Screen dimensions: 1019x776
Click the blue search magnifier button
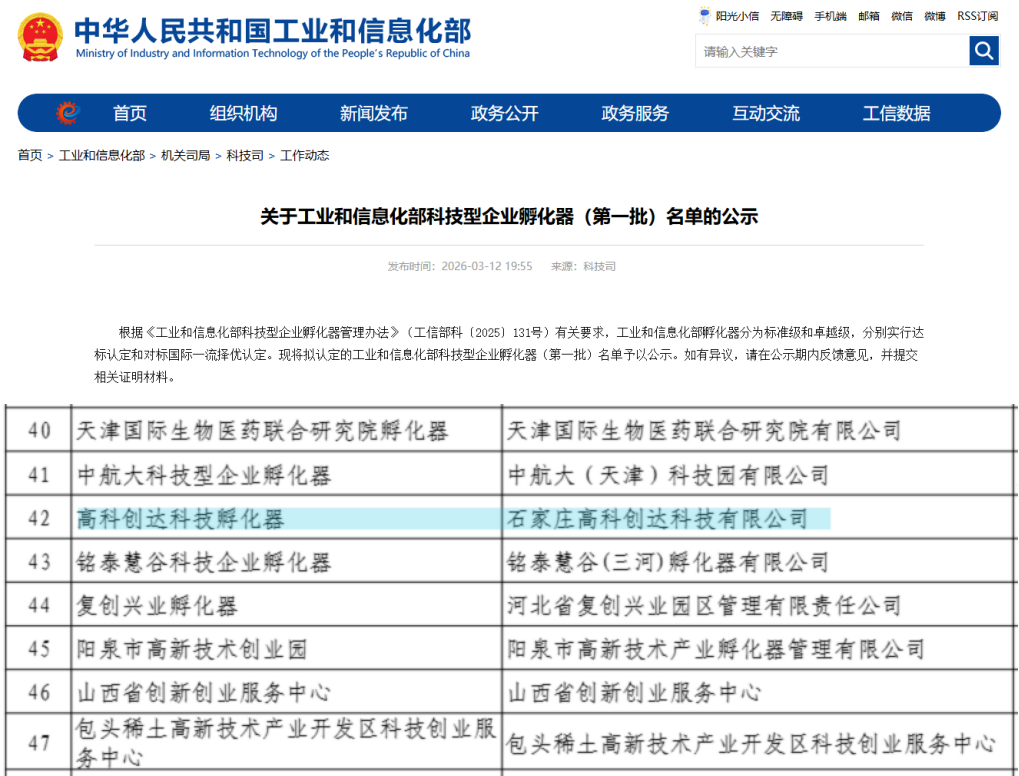(x=984, y=51)
